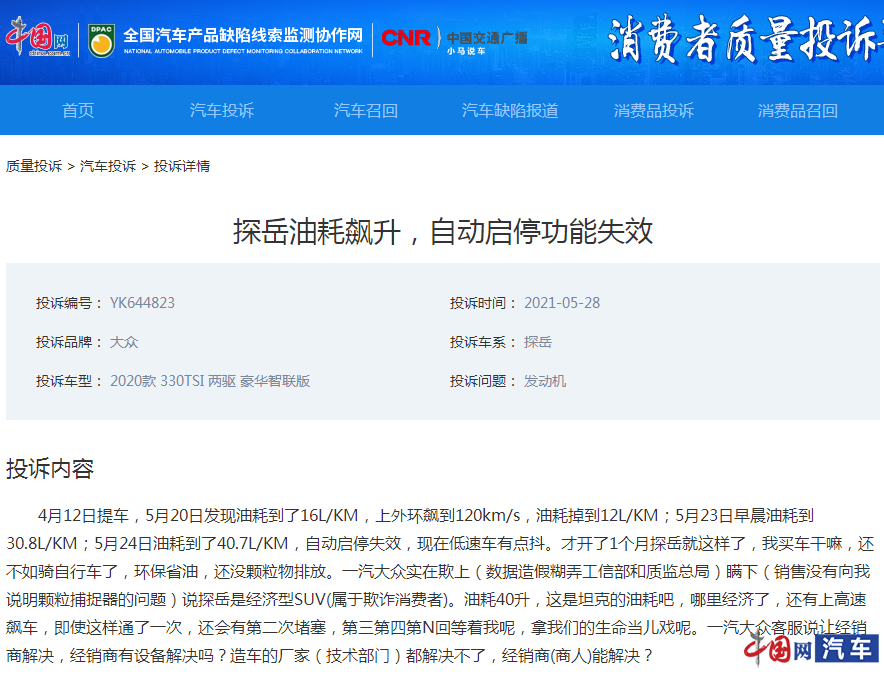Click the brand value 大众

[124, 342]
